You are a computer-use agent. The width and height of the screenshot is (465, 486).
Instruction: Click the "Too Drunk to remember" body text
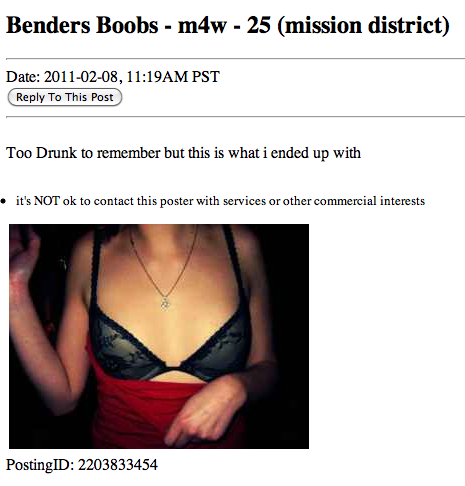click(83, 153)
